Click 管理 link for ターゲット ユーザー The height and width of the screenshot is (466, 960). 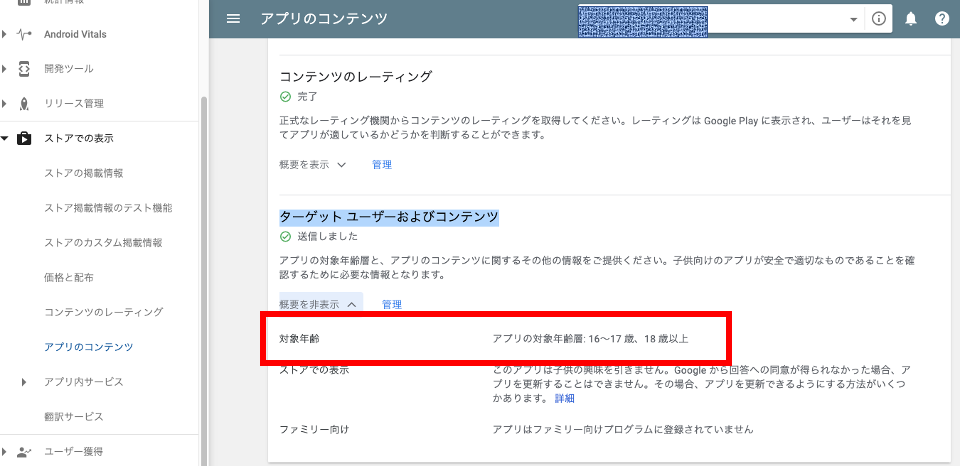[392, 304]
